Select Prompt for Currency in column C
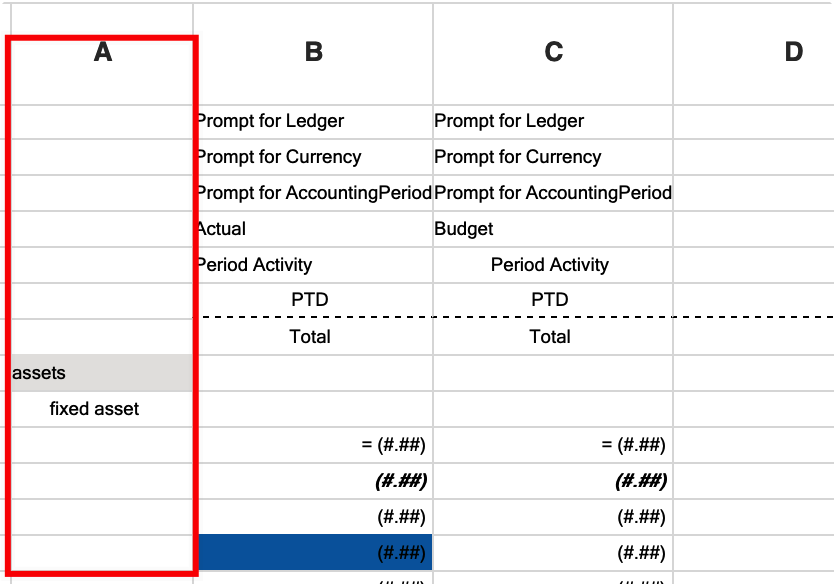Viewport: 834px width, 584px height. [553, 157]
